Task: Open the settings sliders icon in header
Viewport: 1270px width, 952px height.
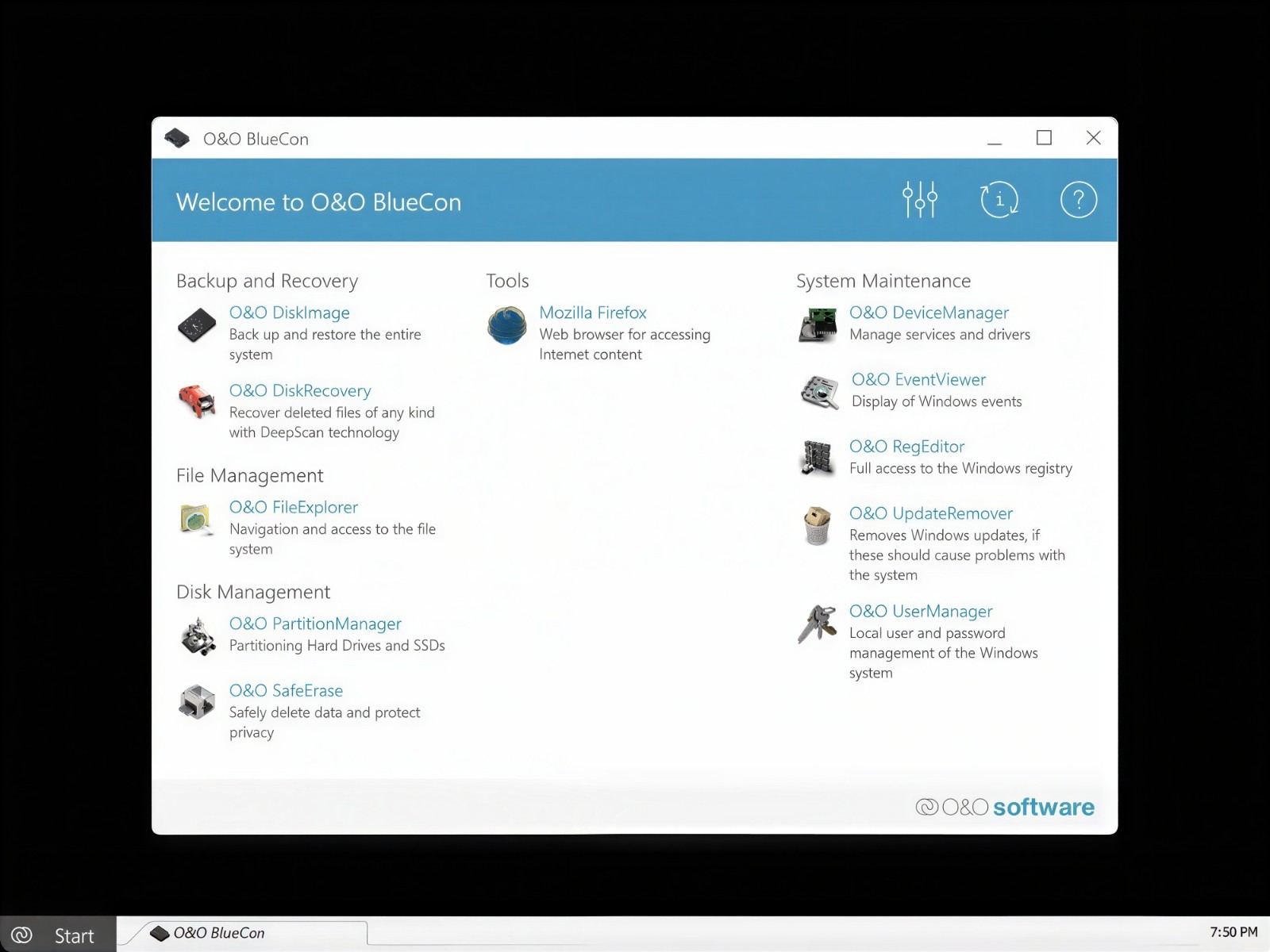Action: point(920,199)
